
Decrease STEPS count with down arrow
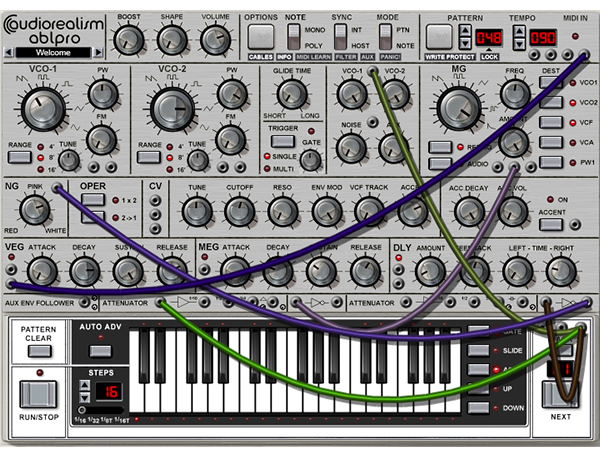85,397
